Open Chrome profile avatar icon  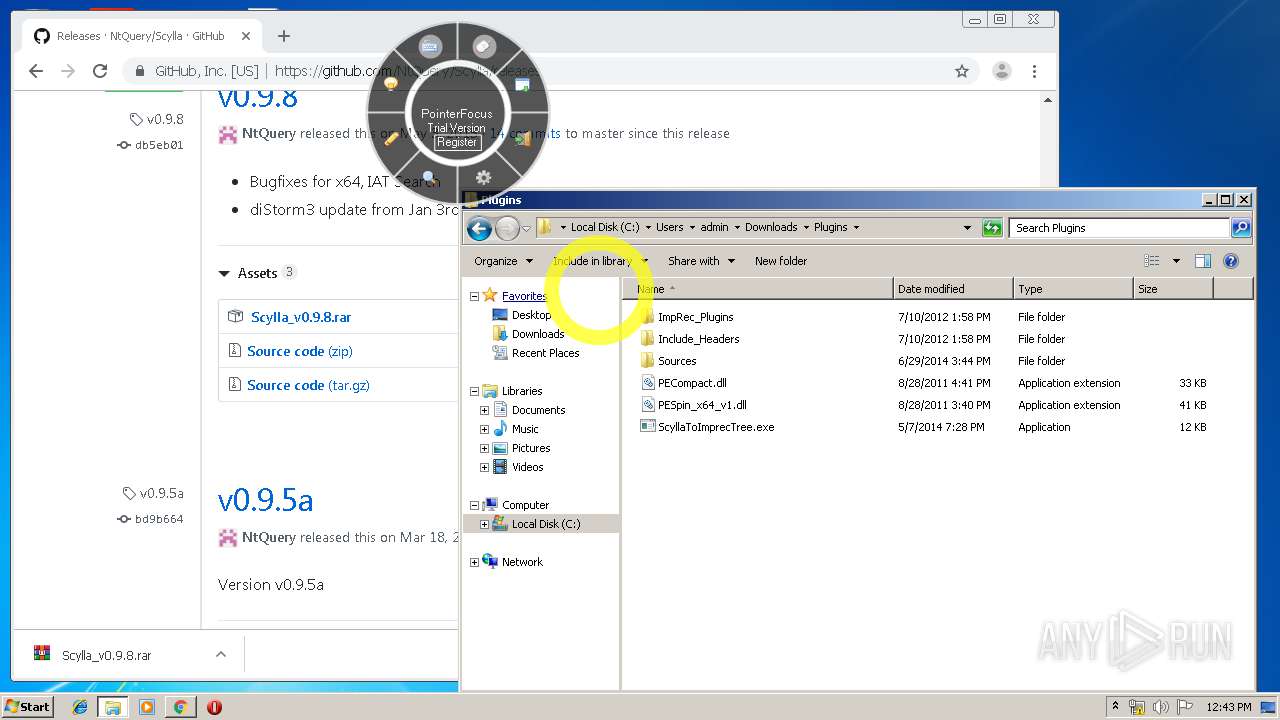1001,71
